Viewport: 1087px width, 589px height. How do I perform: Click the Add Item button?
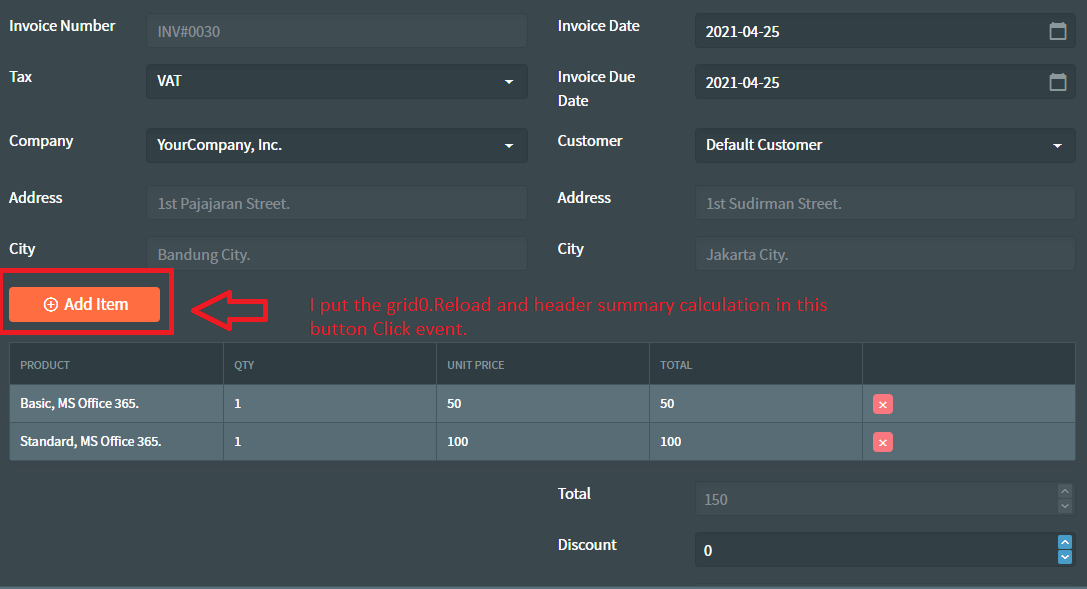click(85, 304)
